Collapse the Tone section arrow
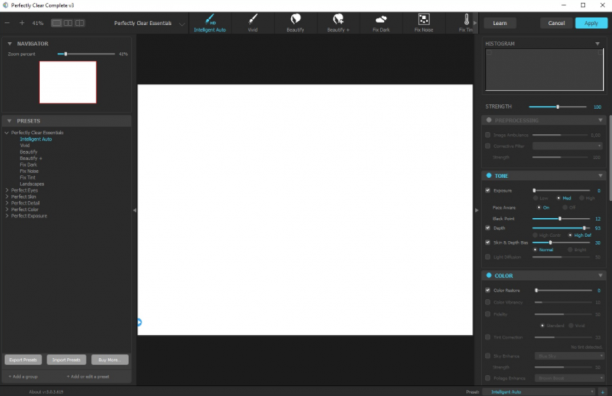The image size is (612, 396). [x=600, y=176]
